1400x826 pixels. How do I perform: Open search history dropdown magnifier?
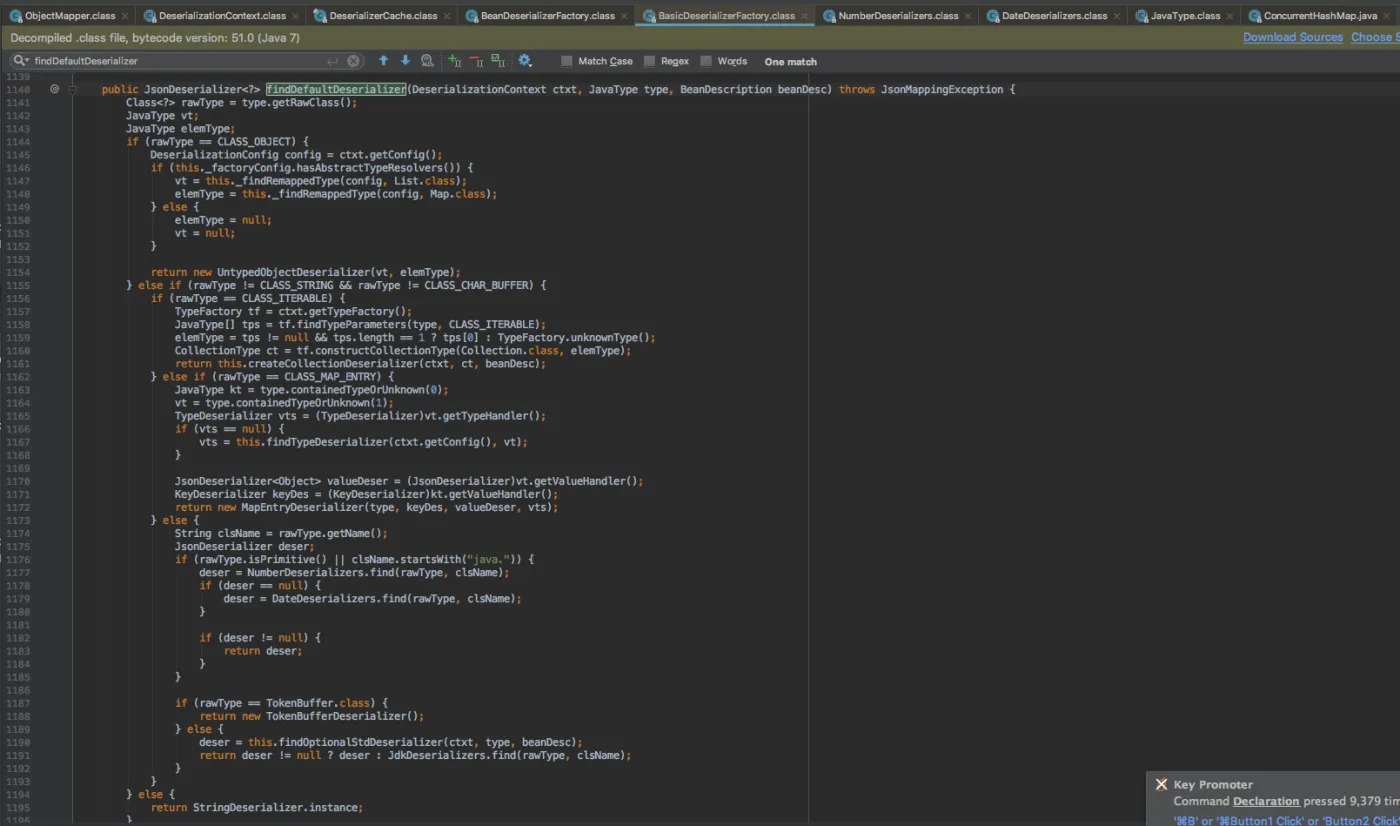[x=20, y=61]
